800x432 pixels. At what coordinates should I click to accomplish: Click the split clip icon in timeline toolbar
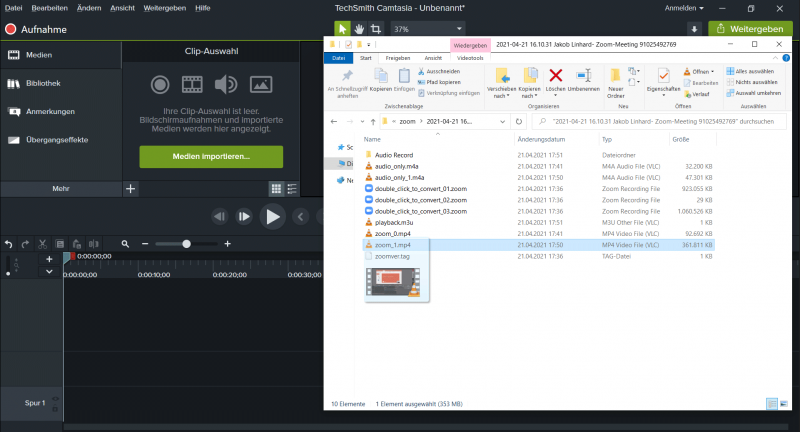pos(93,244)
